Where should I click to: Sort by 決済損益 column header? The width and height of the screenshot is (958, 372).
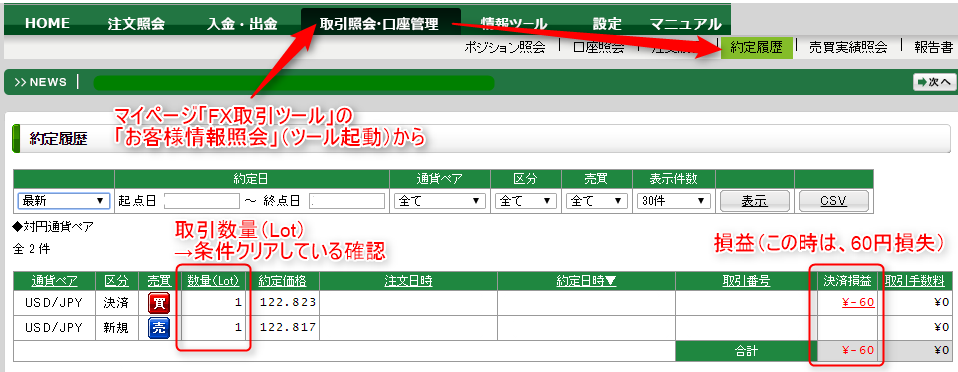(847, 281)
